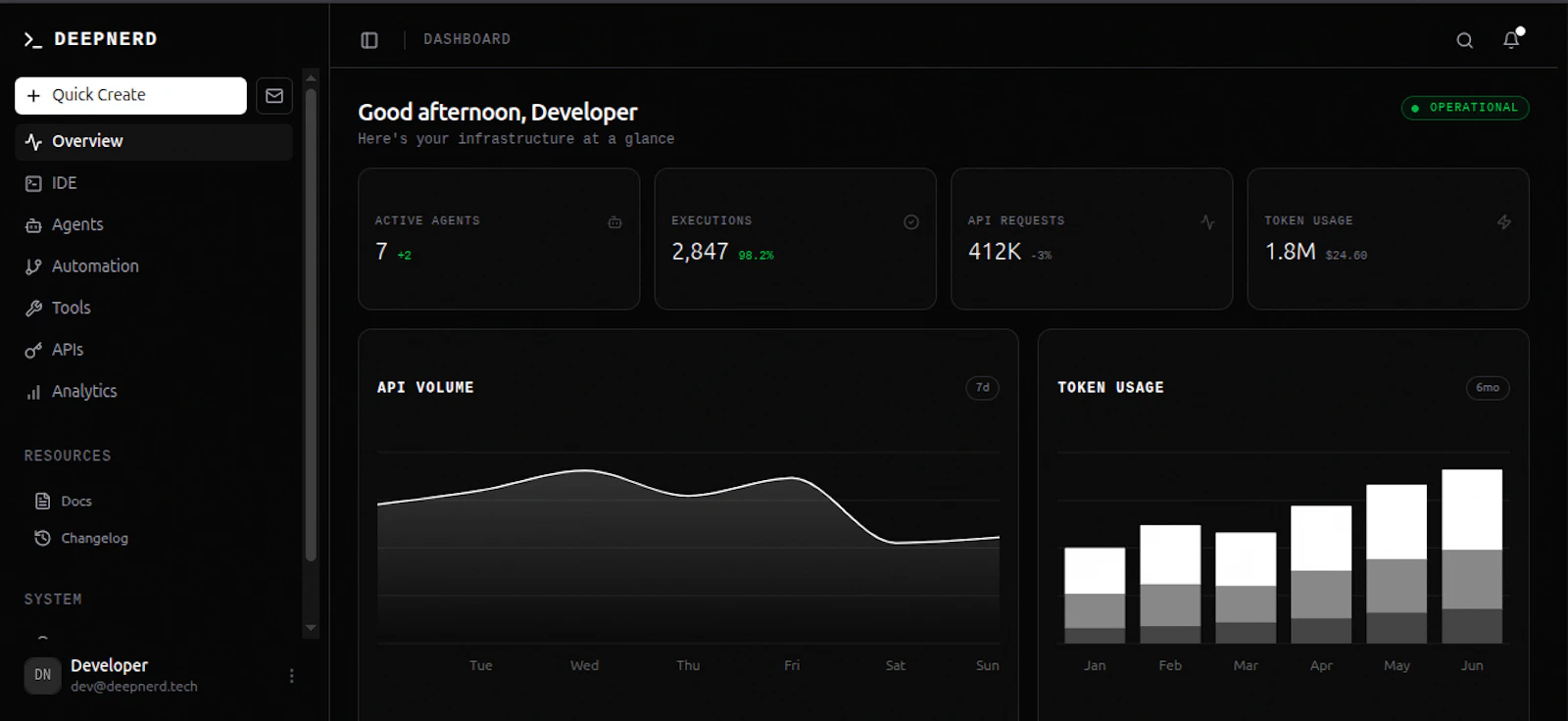Open the Overview menu item
The image size is (1568, 721).
(154, 142)
